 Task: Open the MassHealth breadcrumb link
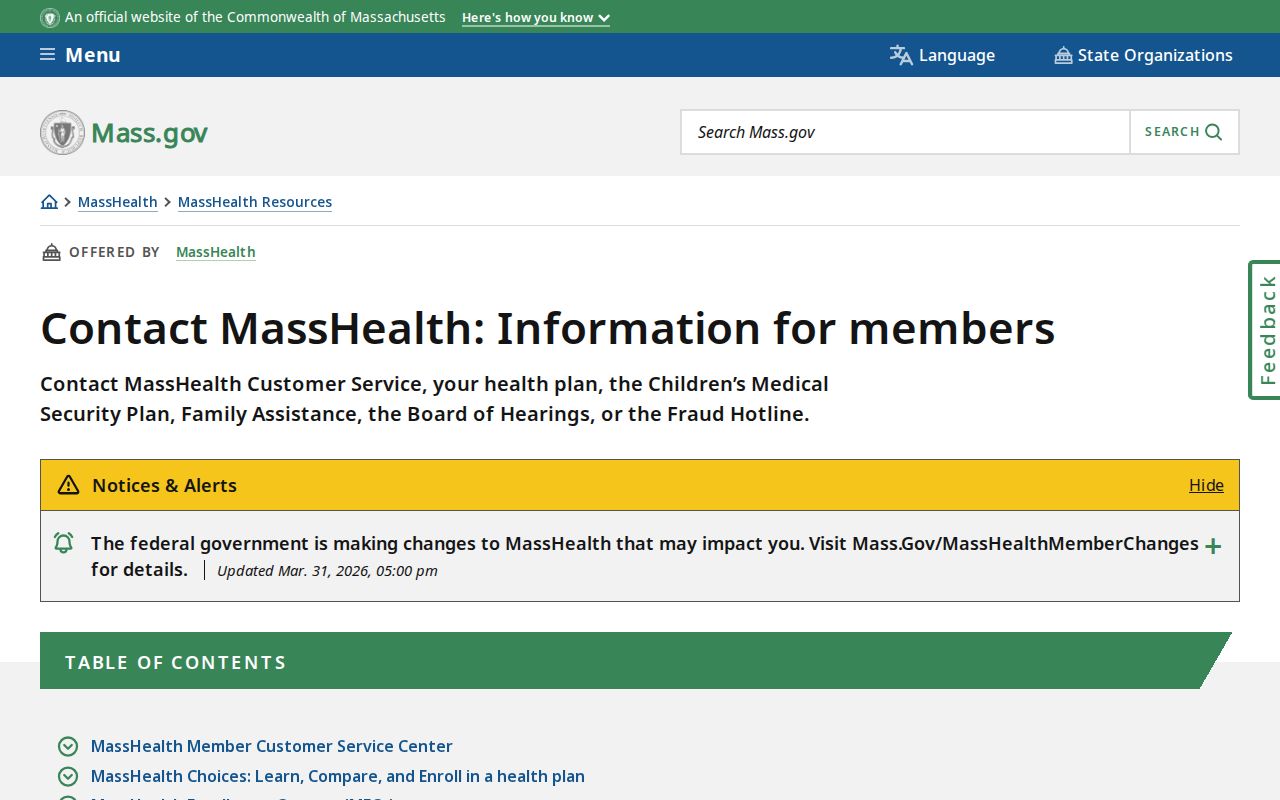(x=118, y=202)
